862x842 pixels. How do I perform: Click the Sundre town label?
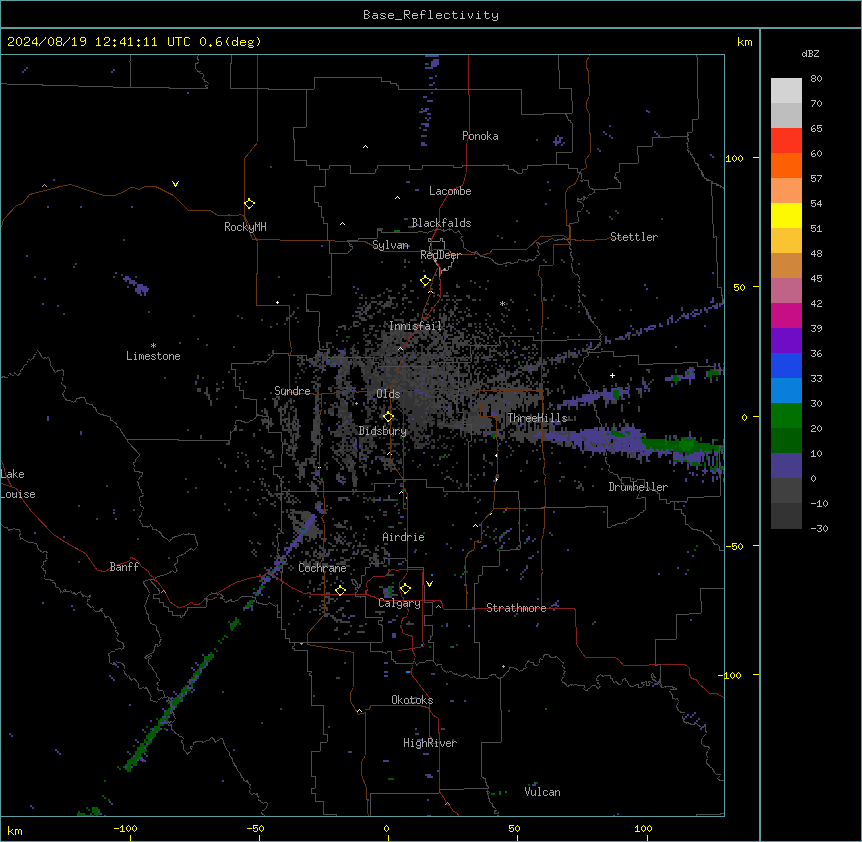tap(292, 391)
